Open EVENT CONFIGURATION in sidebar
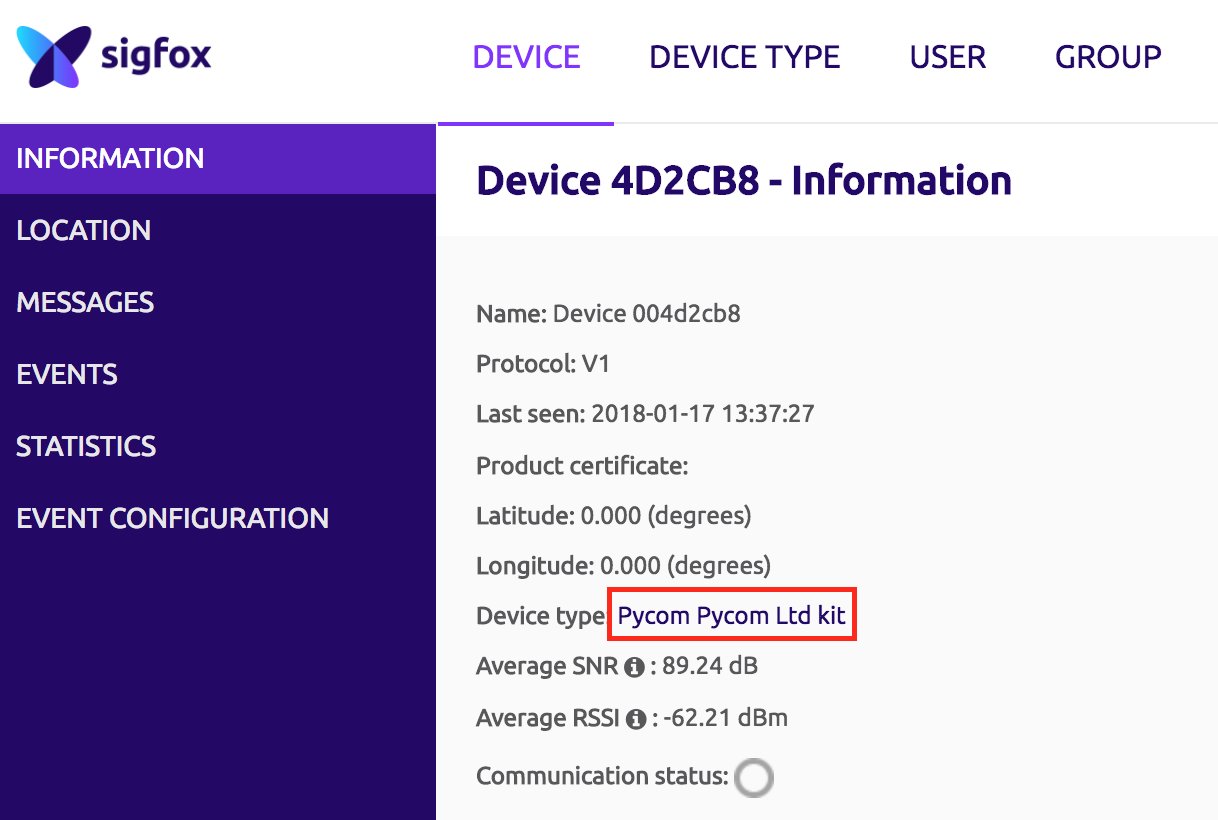1218x820 pixels. click(x=172, y=518)
